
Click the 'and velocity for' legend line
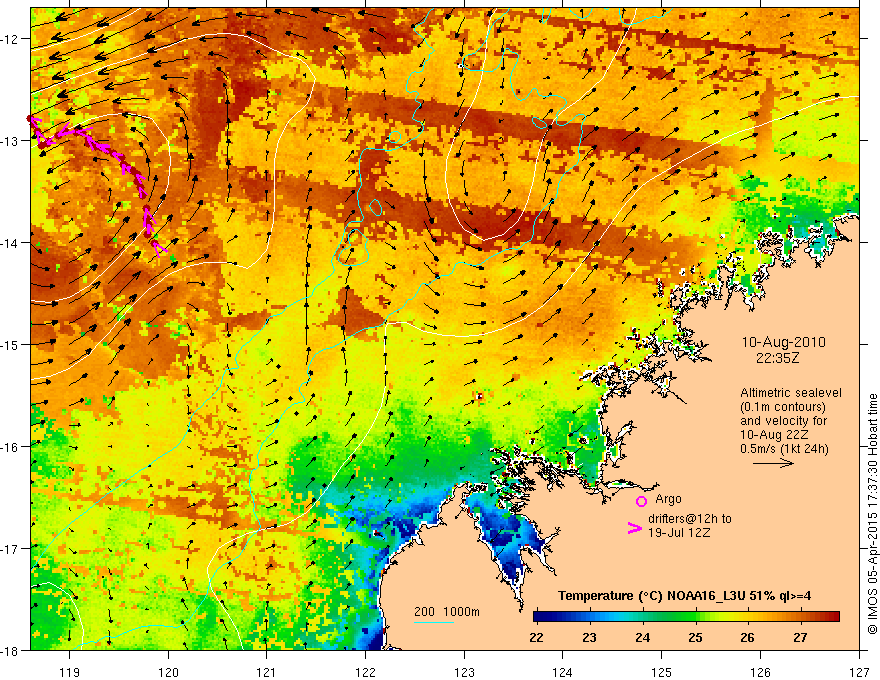pos(783,421)
